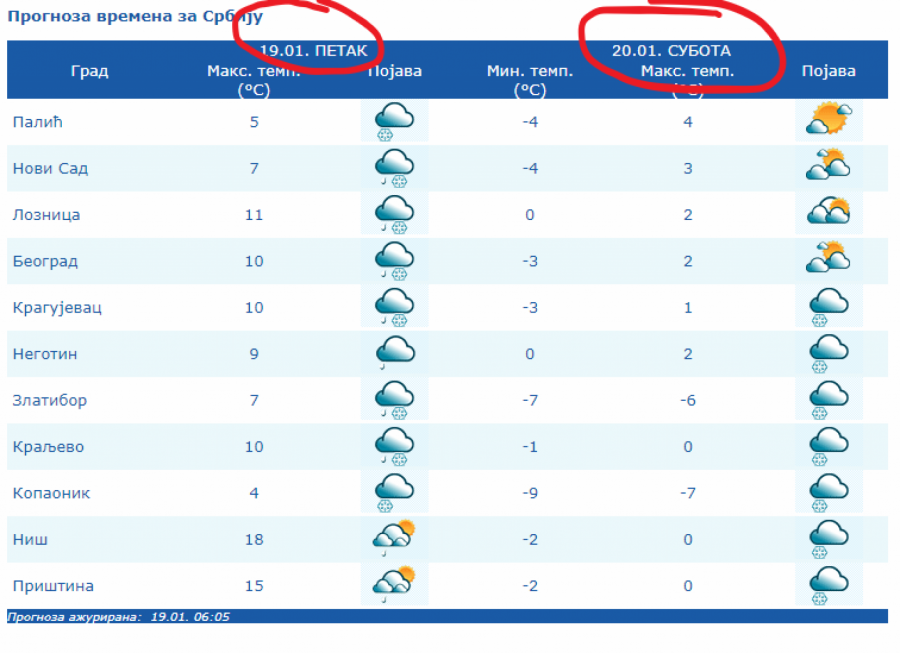
Task: Select the 20.01. СУБОТА column header
Action: [671, 50]
